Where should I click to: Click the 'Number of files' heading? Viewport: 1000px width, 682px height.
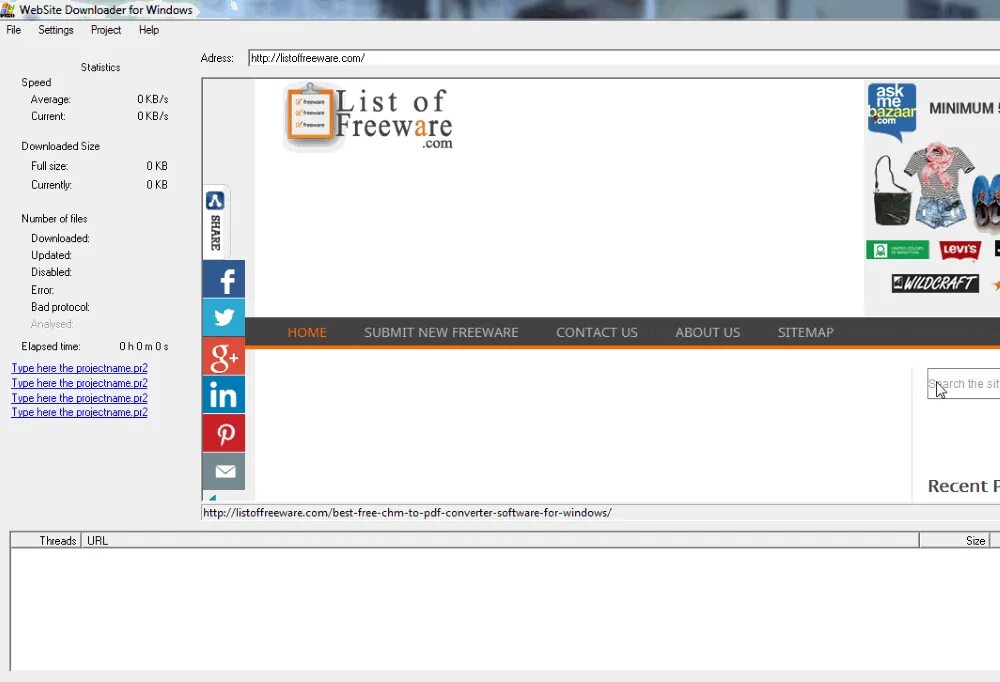(54, 219)
